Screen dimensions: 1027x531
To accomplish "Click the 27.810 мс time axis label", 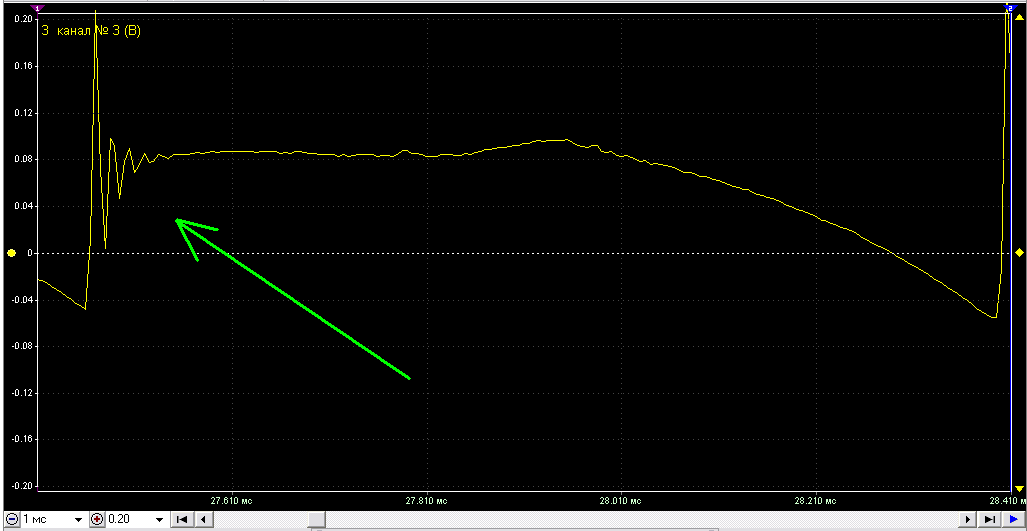I will coord(426,501).
